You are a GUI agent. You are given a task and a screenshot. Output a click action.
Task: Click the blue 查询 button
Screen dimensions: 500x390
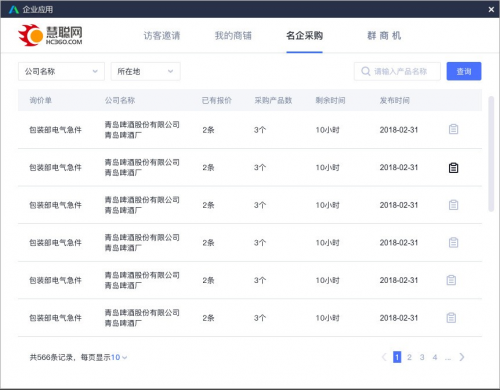point(464,71)
